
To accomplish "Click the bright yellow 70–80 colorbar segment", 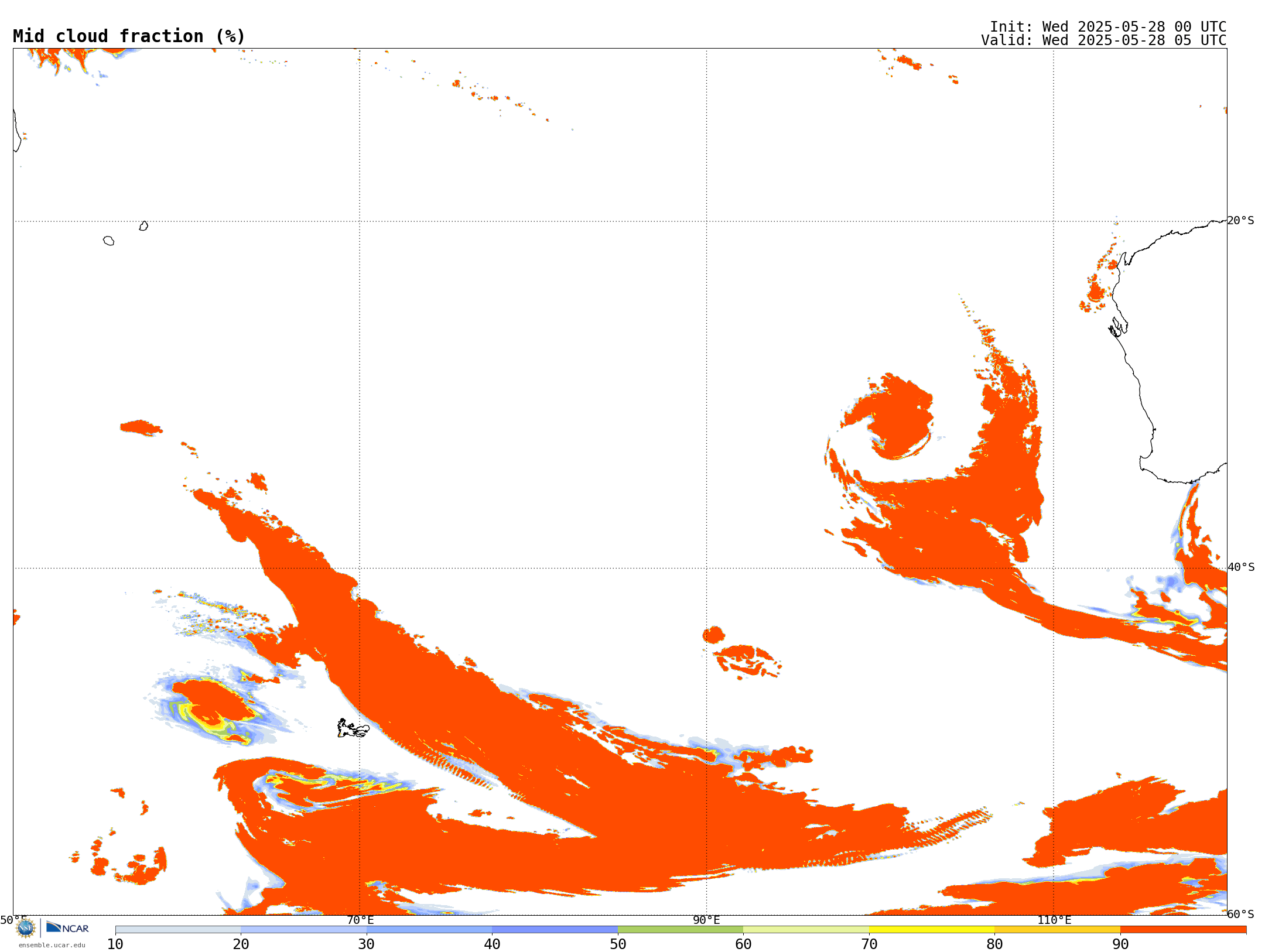I will click(x=932, y=930).
